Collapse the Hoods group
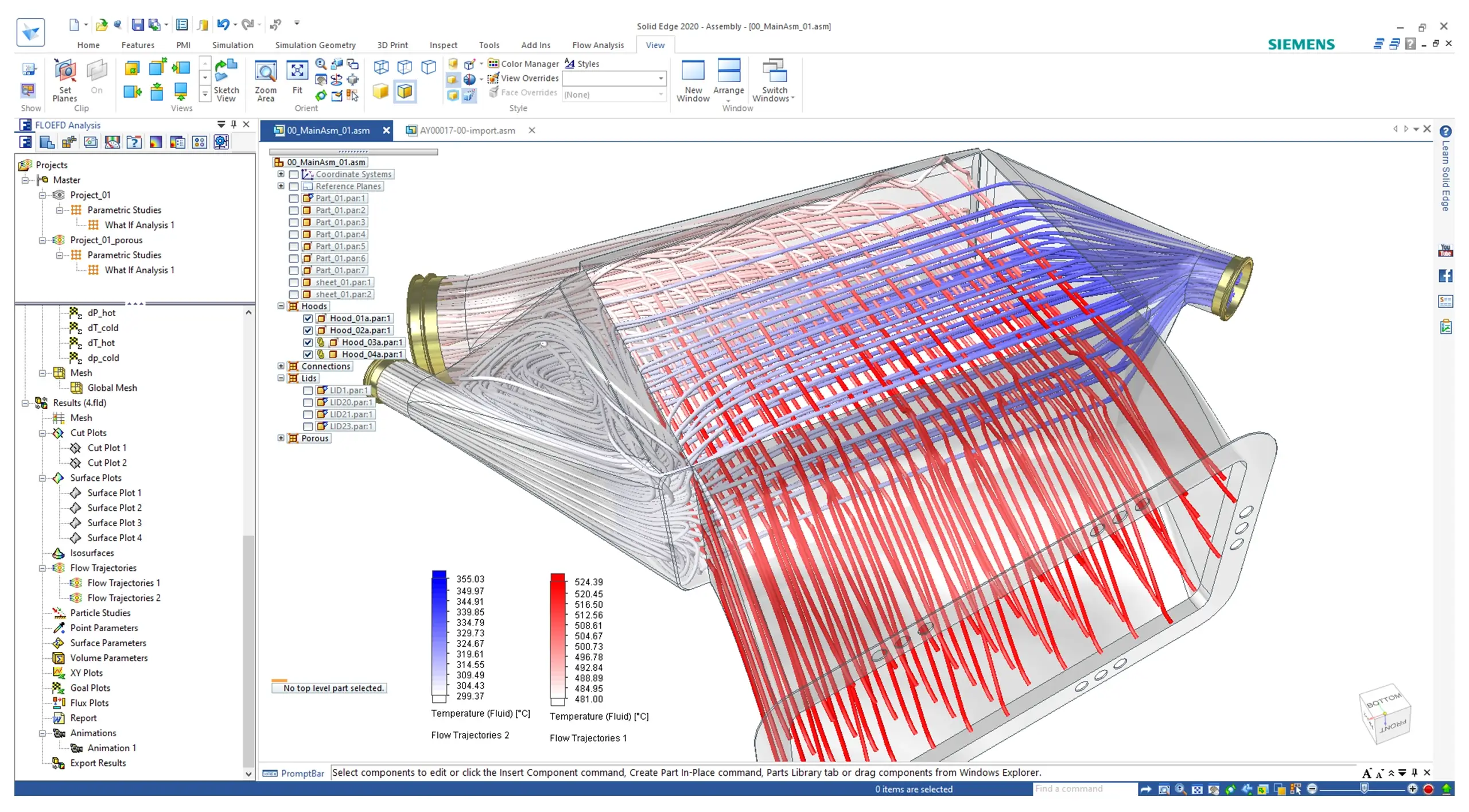Image resolution: width=1469 pixels, height=812 pixels. pos(281,306)
